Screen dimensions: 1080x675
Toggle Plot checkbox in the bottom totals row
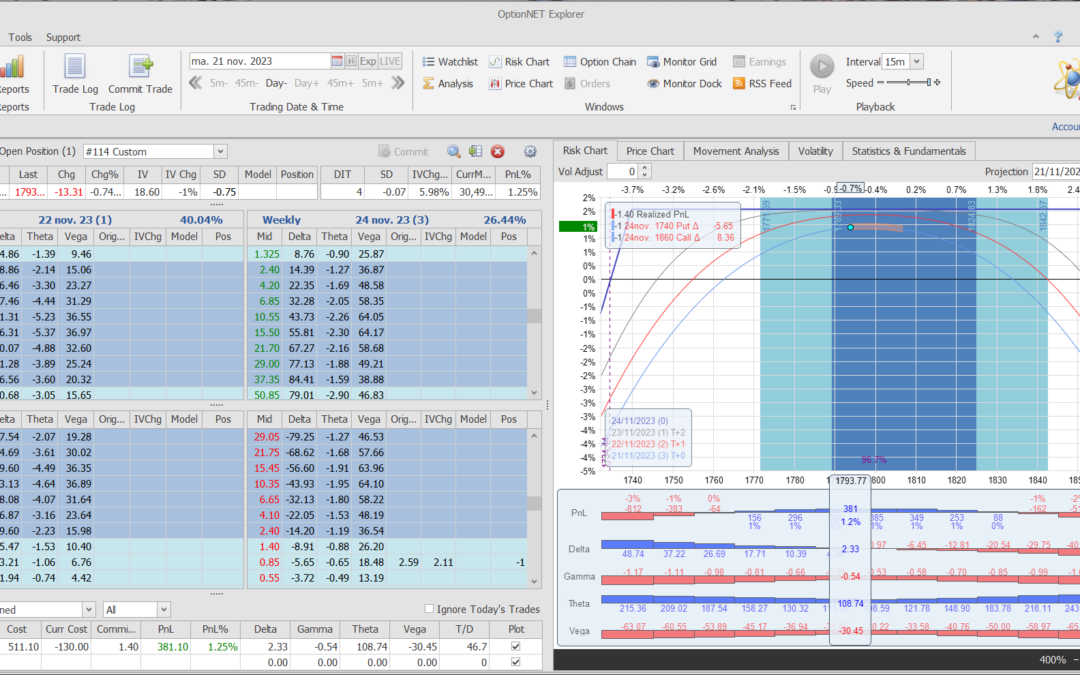tap(515, 662)
